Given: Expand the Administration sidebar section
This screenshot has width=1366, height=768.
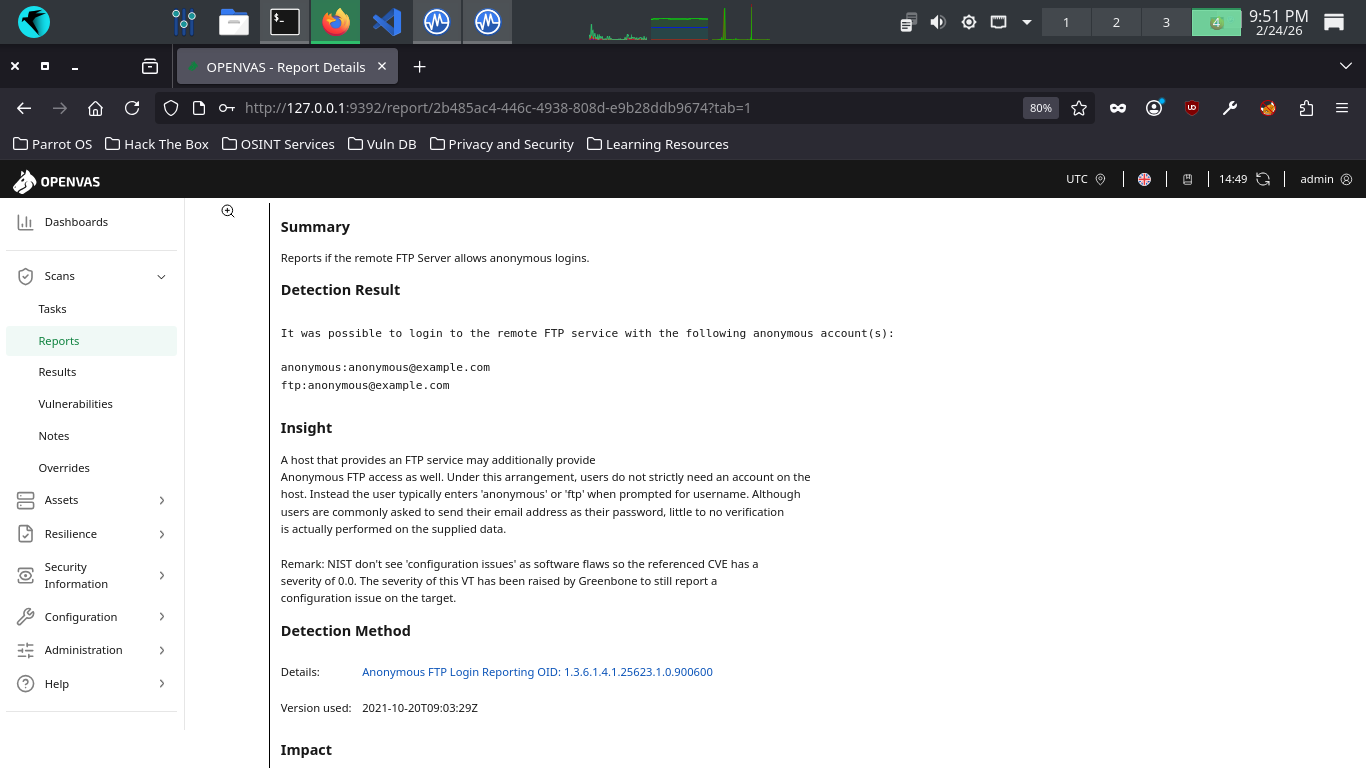Looking at the screenshot, I should pyautogui.click(x=161, y=650).
